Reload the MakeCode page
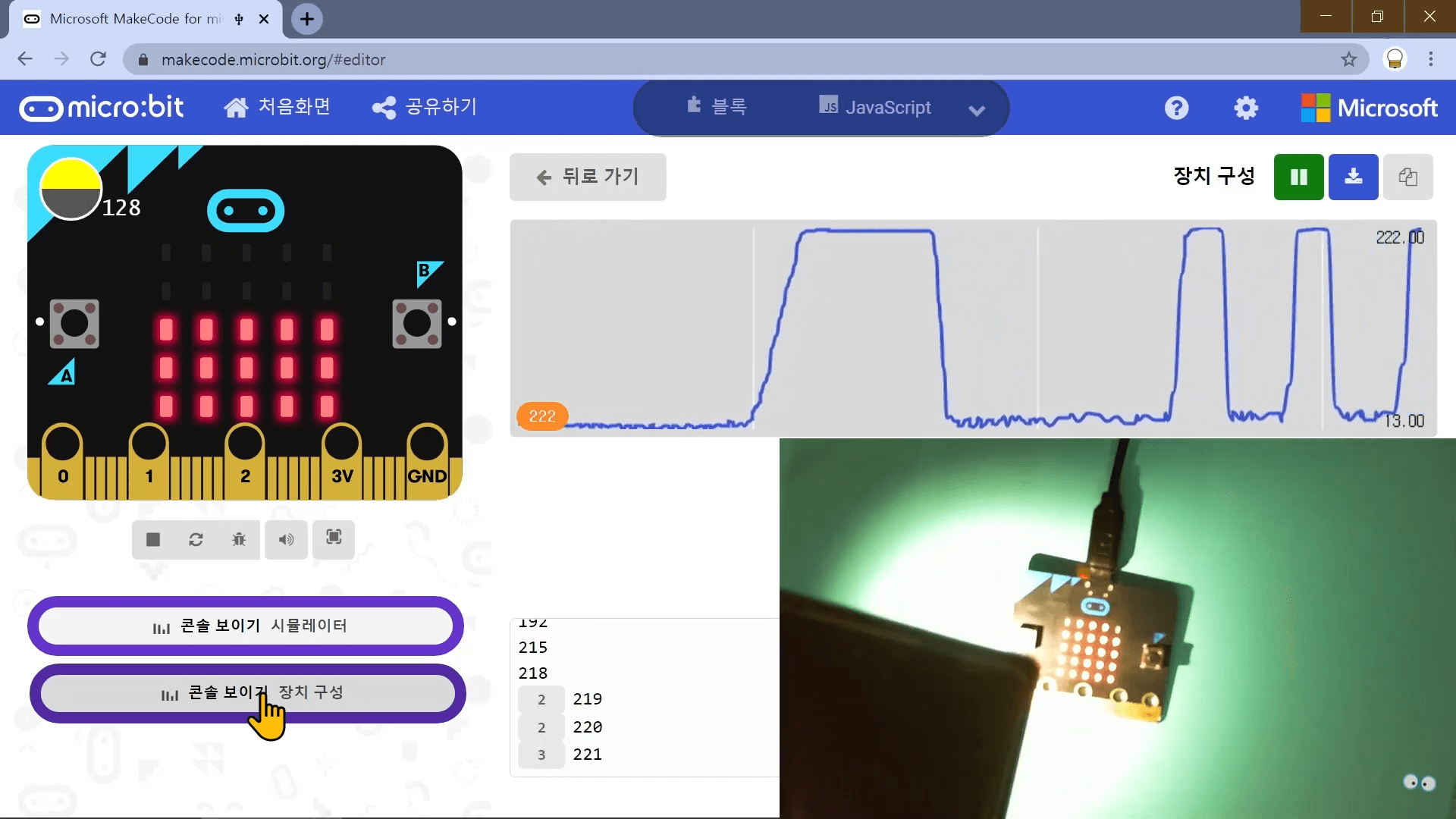Image resolution: width=1456 pixels, height=819 pixels. click(x=98, y=59)
